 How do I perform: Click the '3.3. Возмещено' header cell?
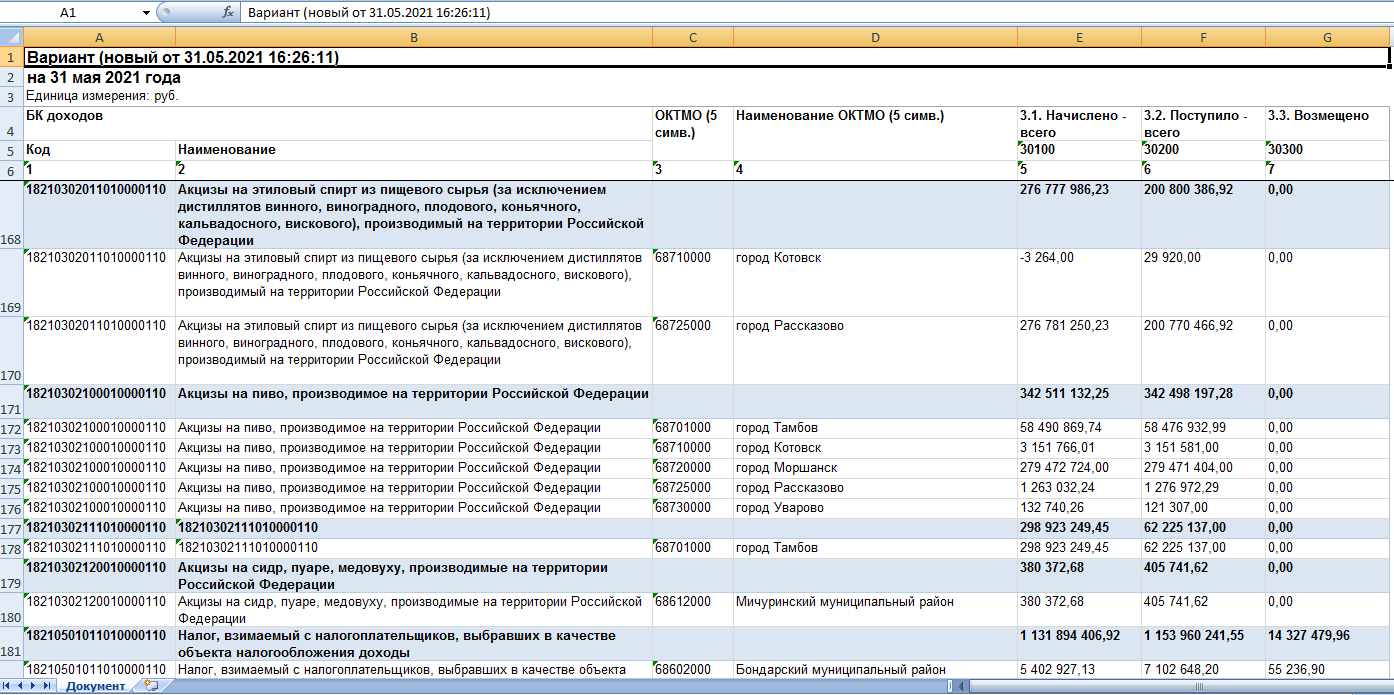1327,123
